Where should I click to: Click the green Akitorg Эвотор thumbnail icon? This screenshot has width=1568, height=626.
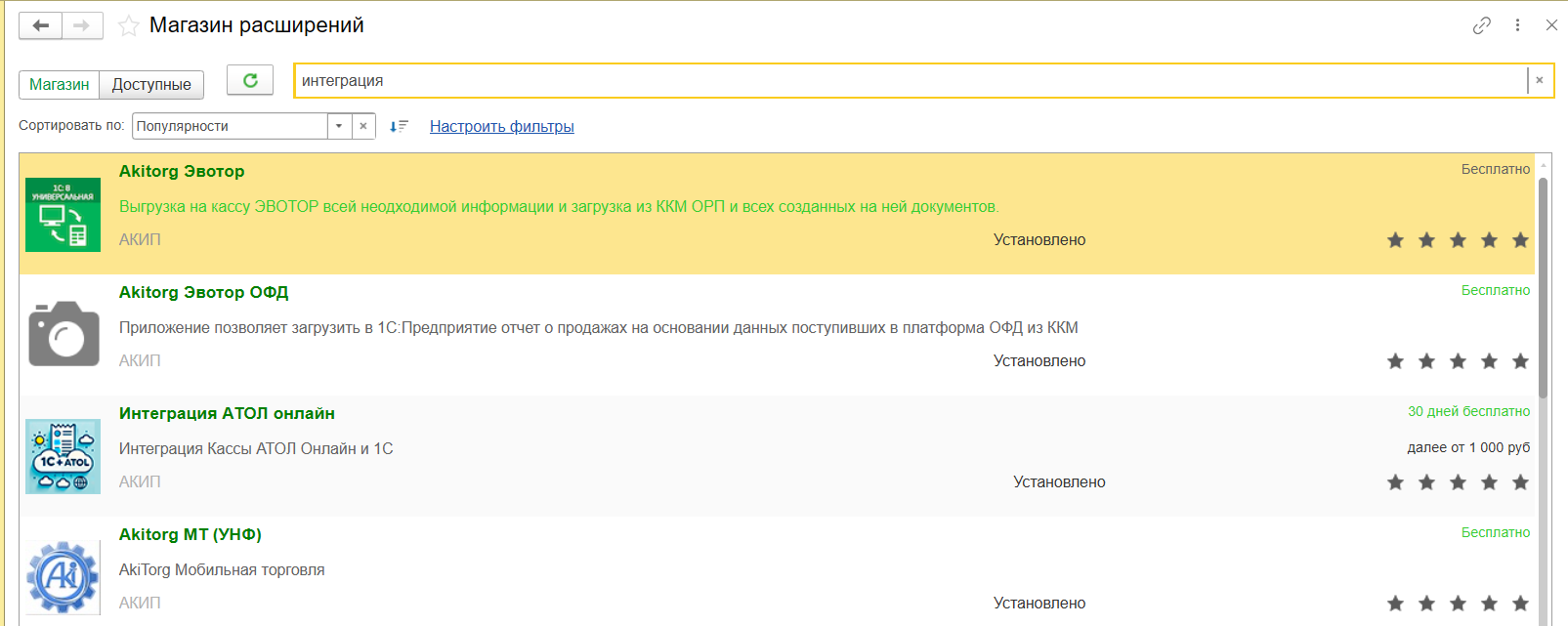coord(63,215)
